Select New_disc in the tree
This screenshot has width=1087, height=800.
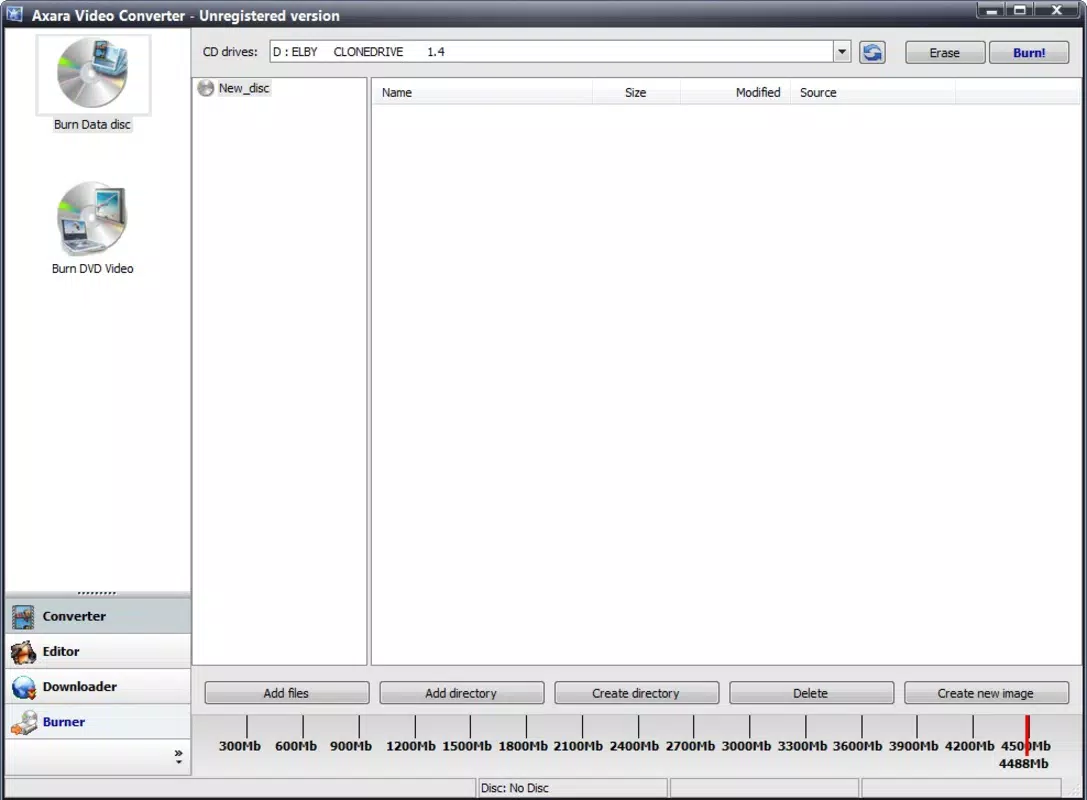[244, 88]
